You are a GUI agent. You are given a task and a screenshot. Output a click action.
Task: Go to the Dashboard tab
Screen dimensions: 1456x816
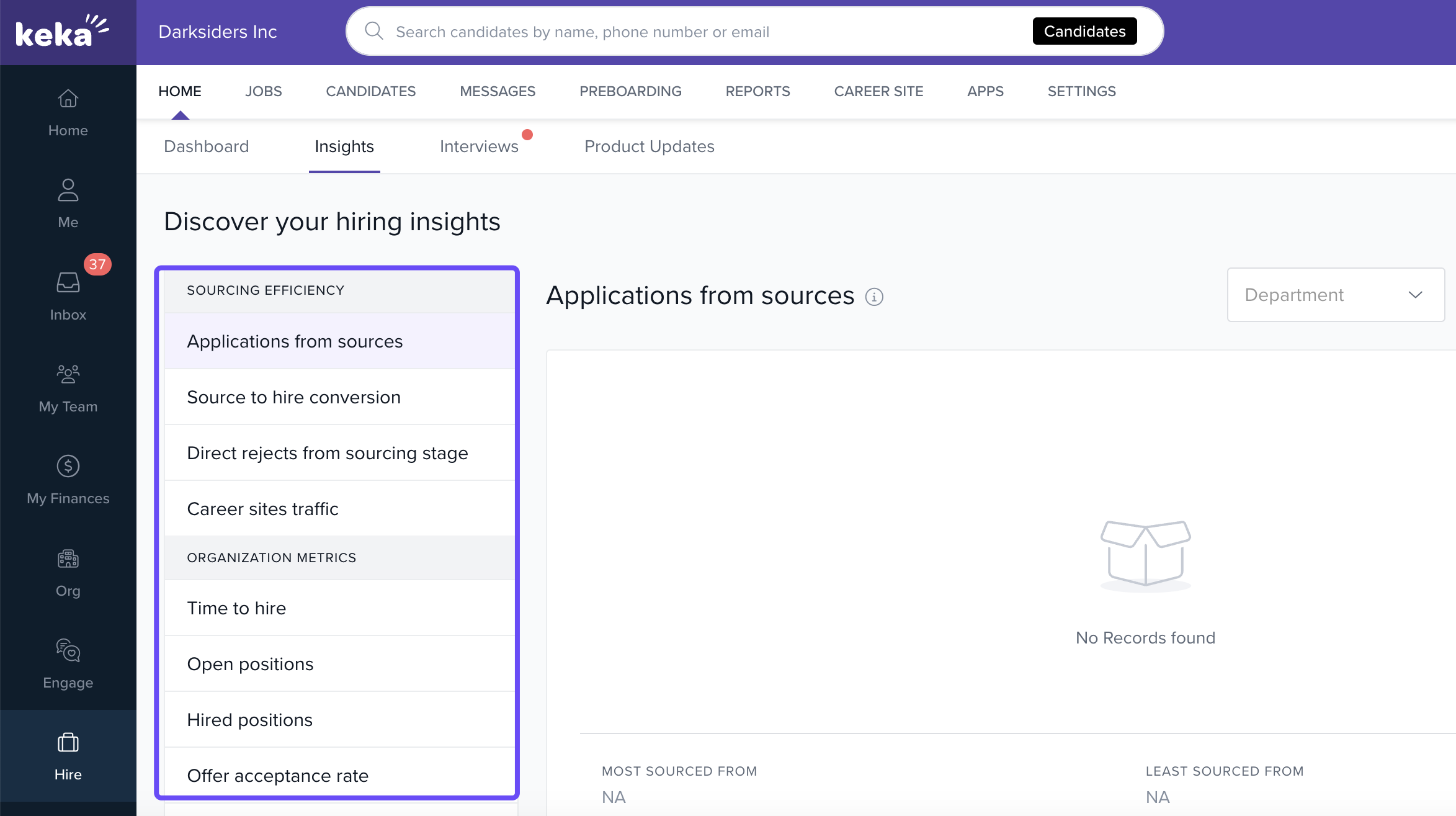pyautogui.click(x=206, y=146)
